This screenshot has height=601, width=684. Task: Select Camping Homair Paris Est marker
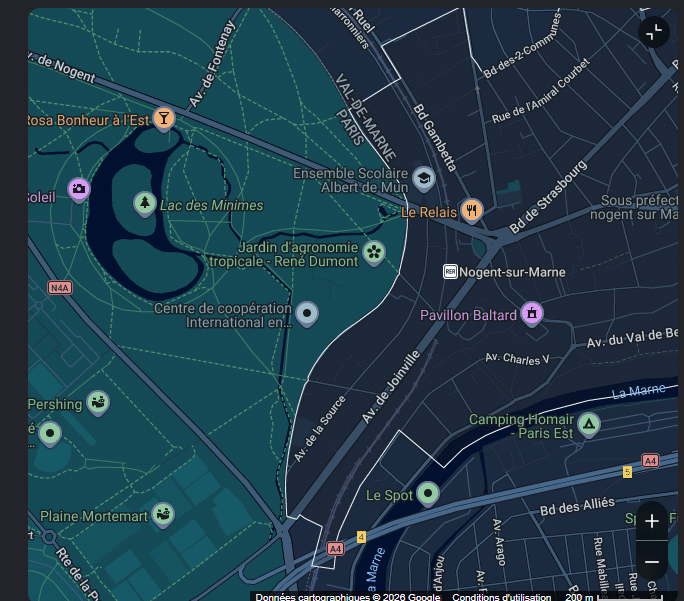[589, 425]
